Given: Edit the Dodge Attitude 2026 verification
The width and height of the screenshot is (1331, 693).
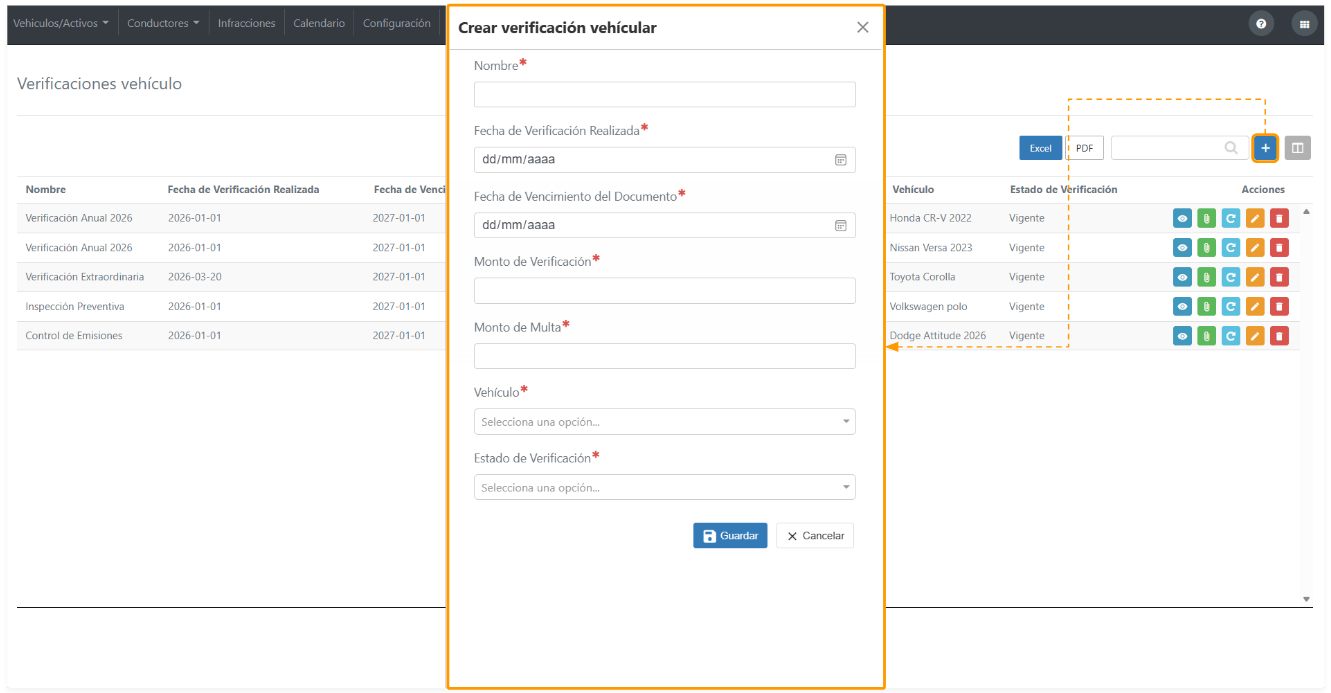Looking at the screenshot, I should (x=1255, y=336).
